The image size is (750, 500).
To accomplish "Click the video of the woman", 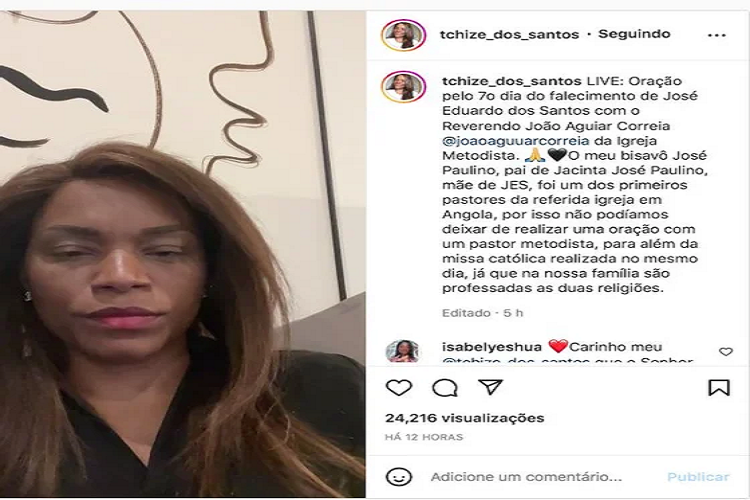I will point(183,254).
